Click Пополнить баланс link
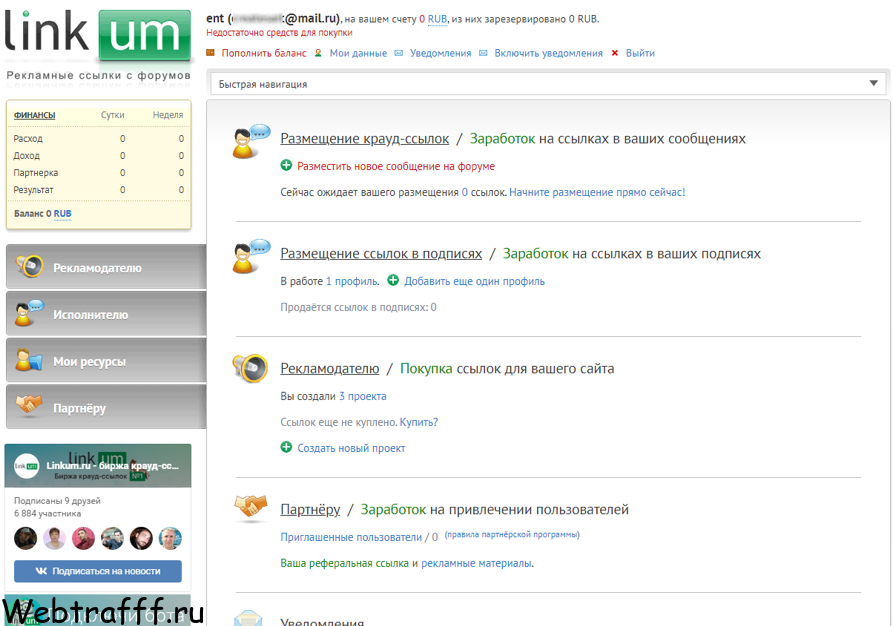This screenshot has height=626, width=893. [264, 53]
